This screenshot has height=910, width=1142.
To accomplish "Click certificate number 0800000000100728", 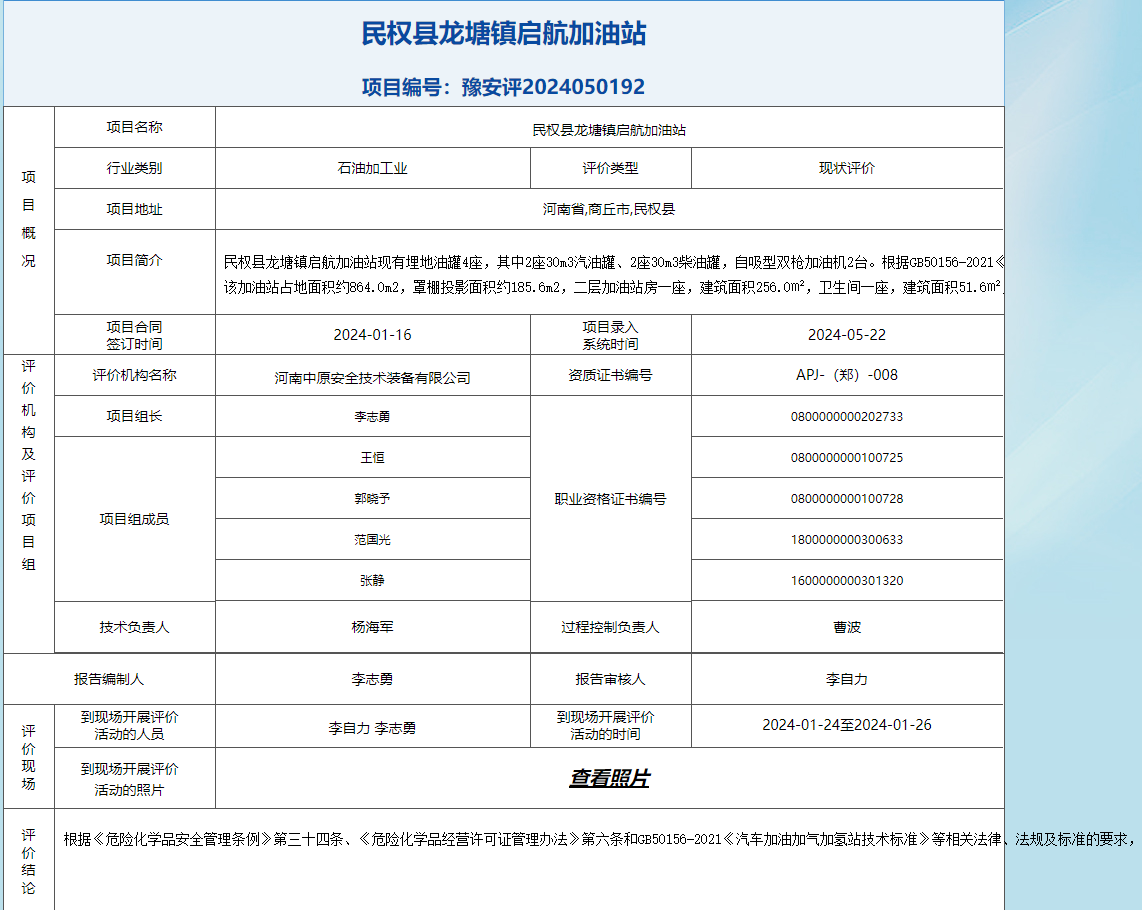I will (846, 498).
